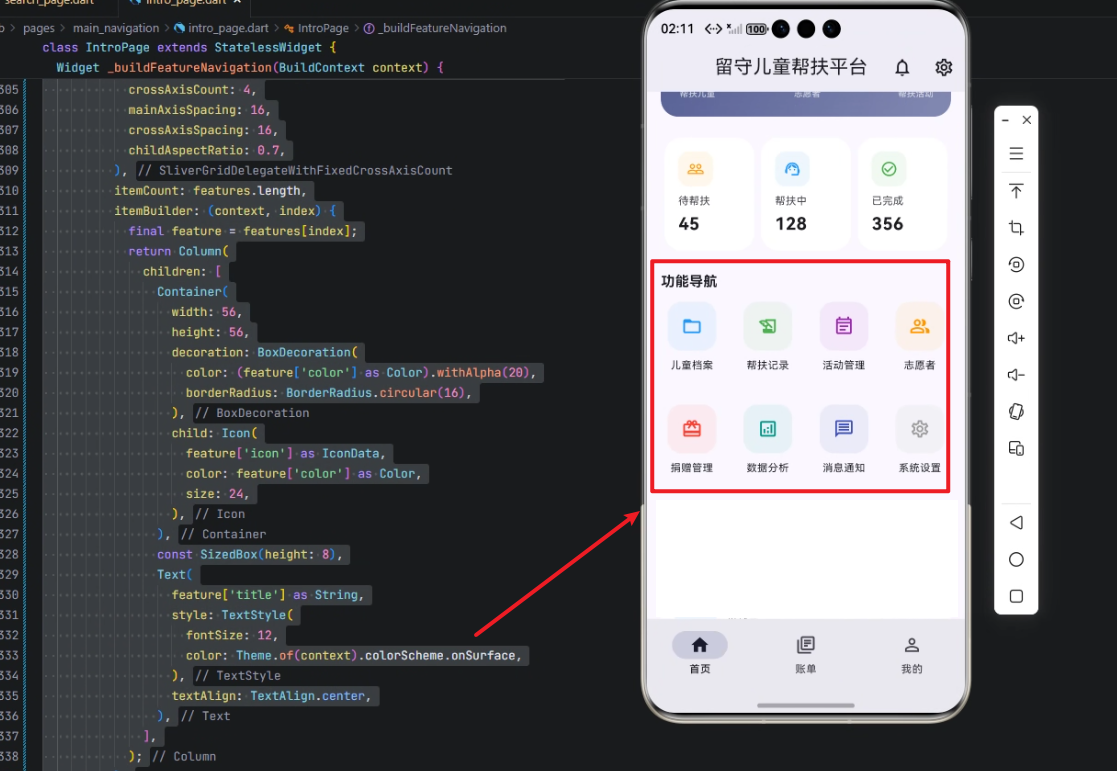Viewport: 1117px width, 771px height.
Task: Click the 'width: 56,' code line
Action: (x=207, y=312)
